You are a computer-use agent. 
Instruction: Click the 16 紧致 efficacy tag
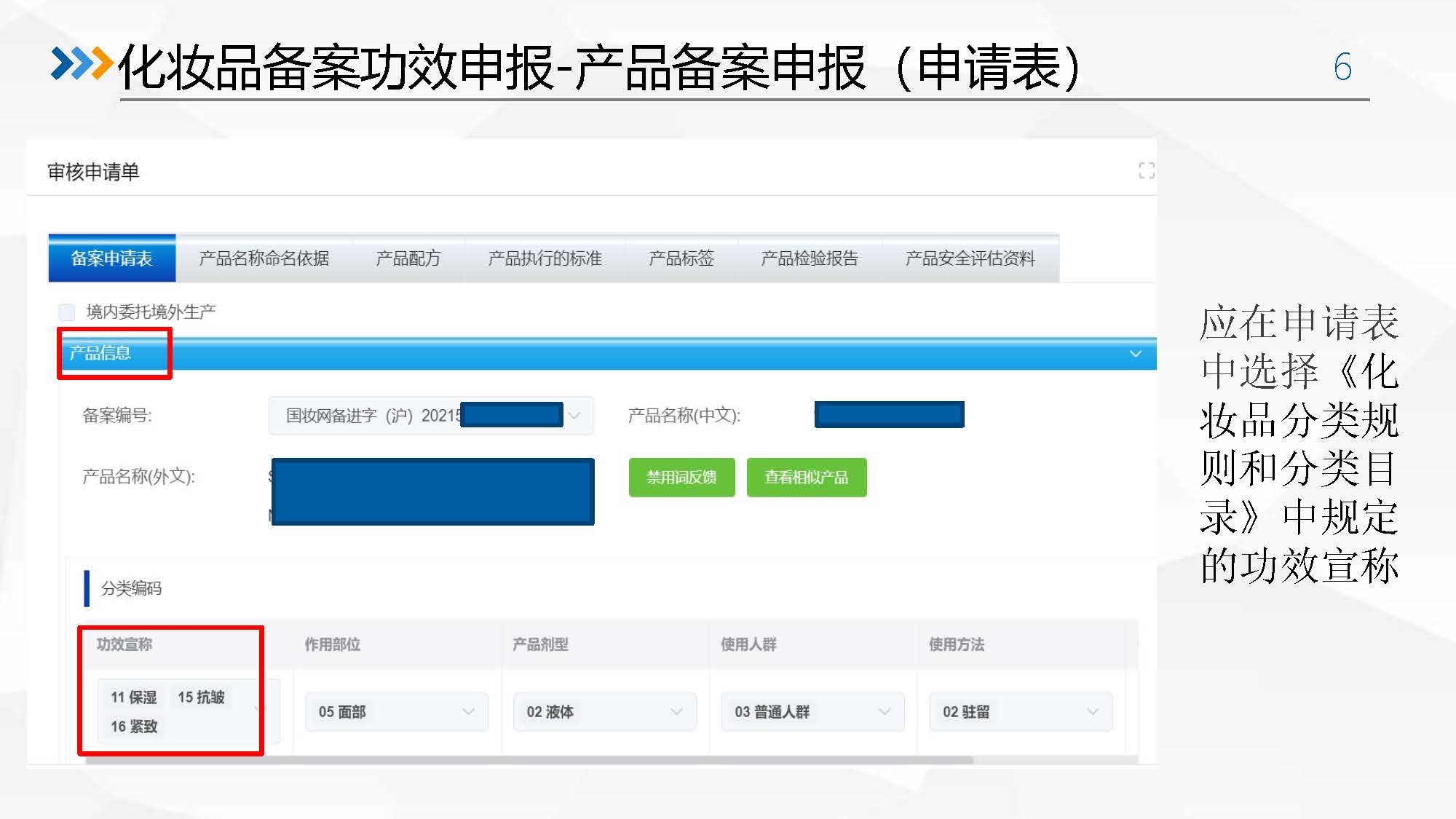pos(134,727)
